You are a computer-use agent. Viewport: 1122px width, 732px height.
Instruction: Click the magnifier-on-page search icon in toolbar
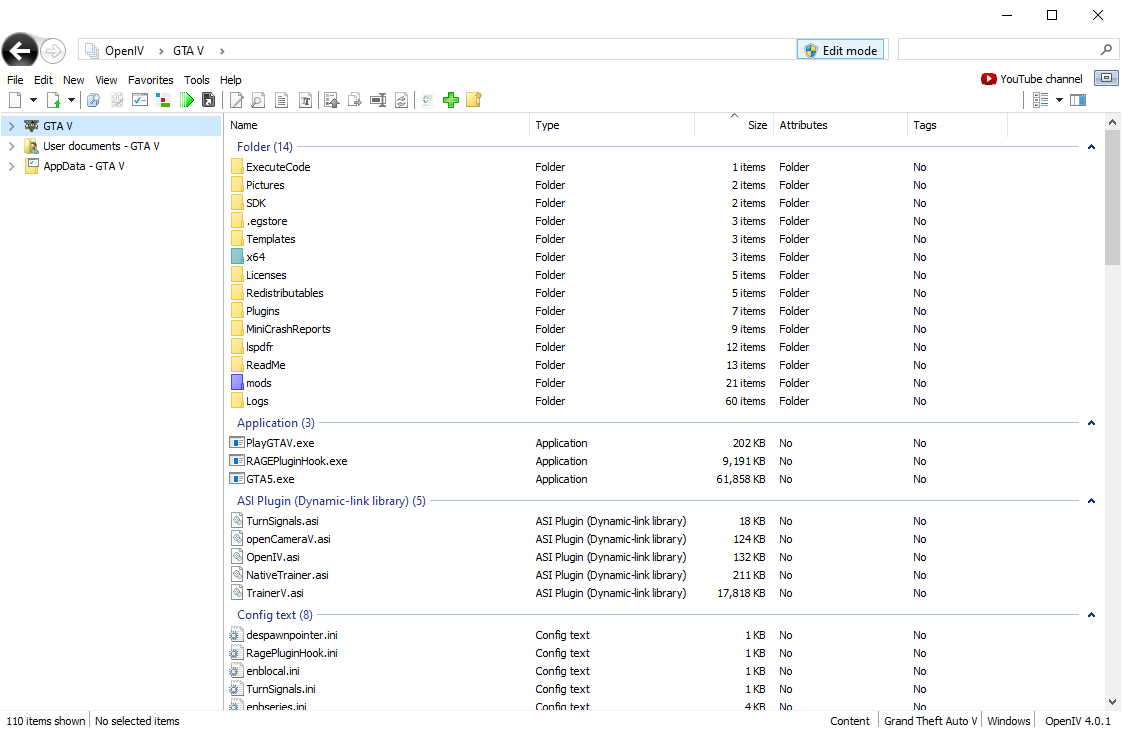pyautogui.click(x=258, y=100)
